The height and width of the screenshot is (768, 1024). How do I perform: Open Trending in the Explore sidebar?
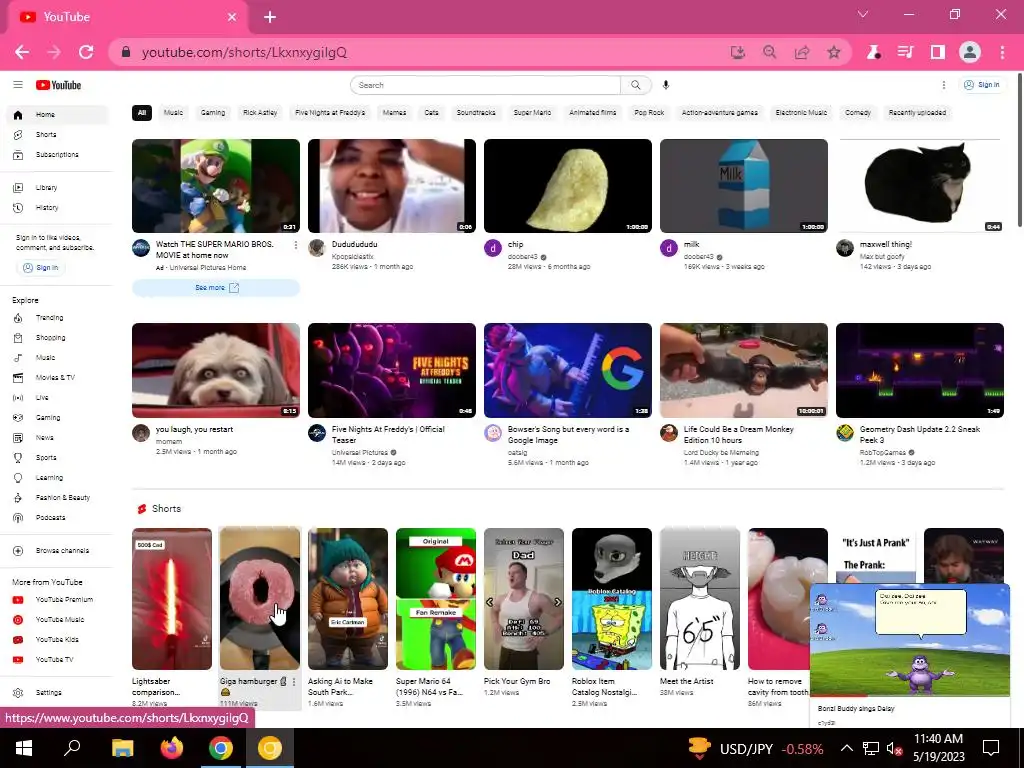coord(50,318)
